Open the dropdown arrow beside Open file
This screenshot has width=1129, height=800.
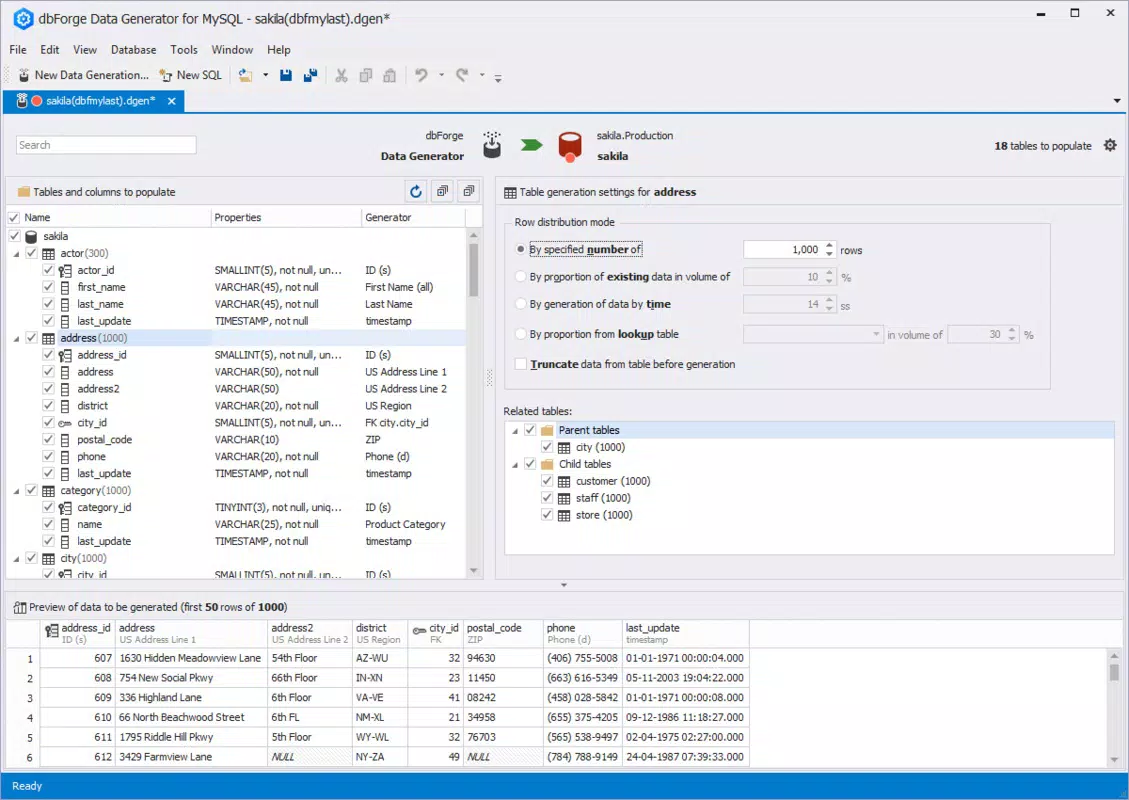click(265, 75)
